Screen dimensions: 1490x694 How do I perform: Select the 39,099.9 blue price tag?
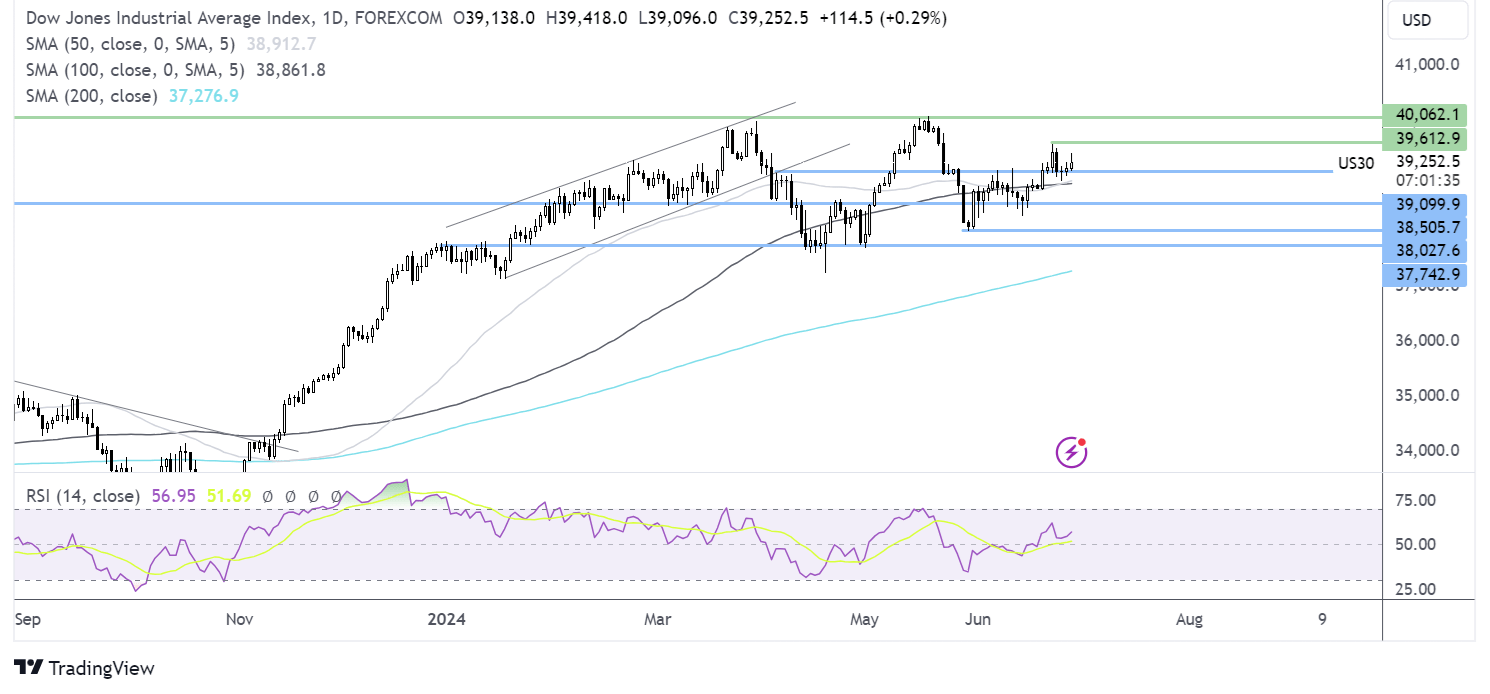(1423, 204)
